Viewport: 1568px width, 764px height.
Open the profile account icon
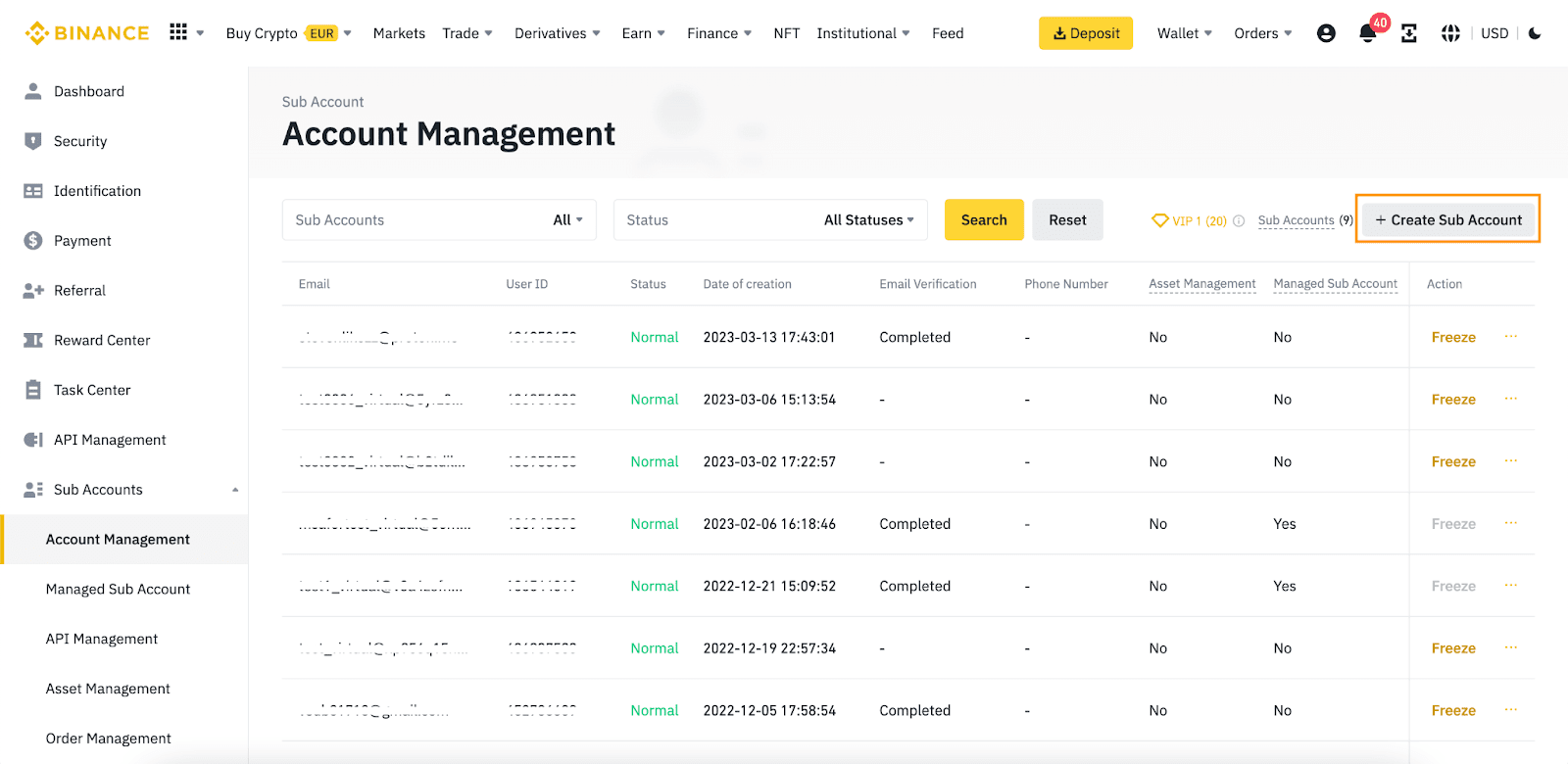(x=1326, y=33)
